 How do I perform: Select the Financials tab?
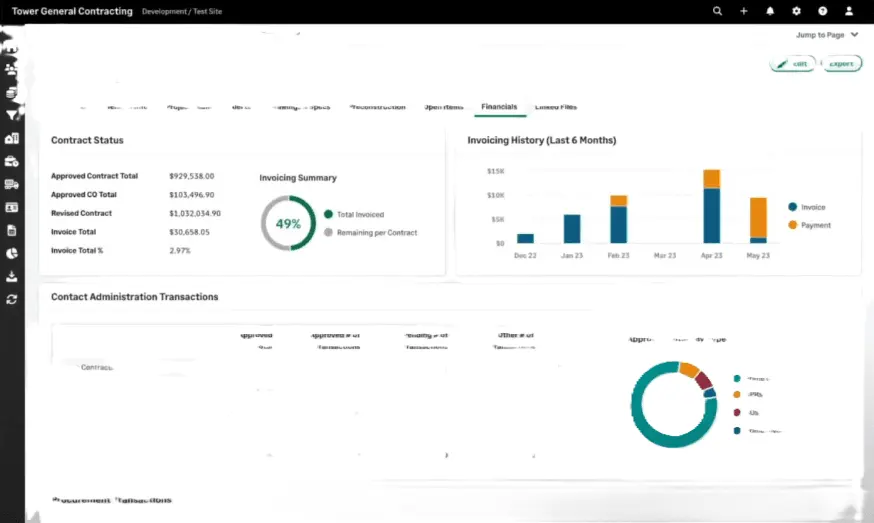[499, 106]
